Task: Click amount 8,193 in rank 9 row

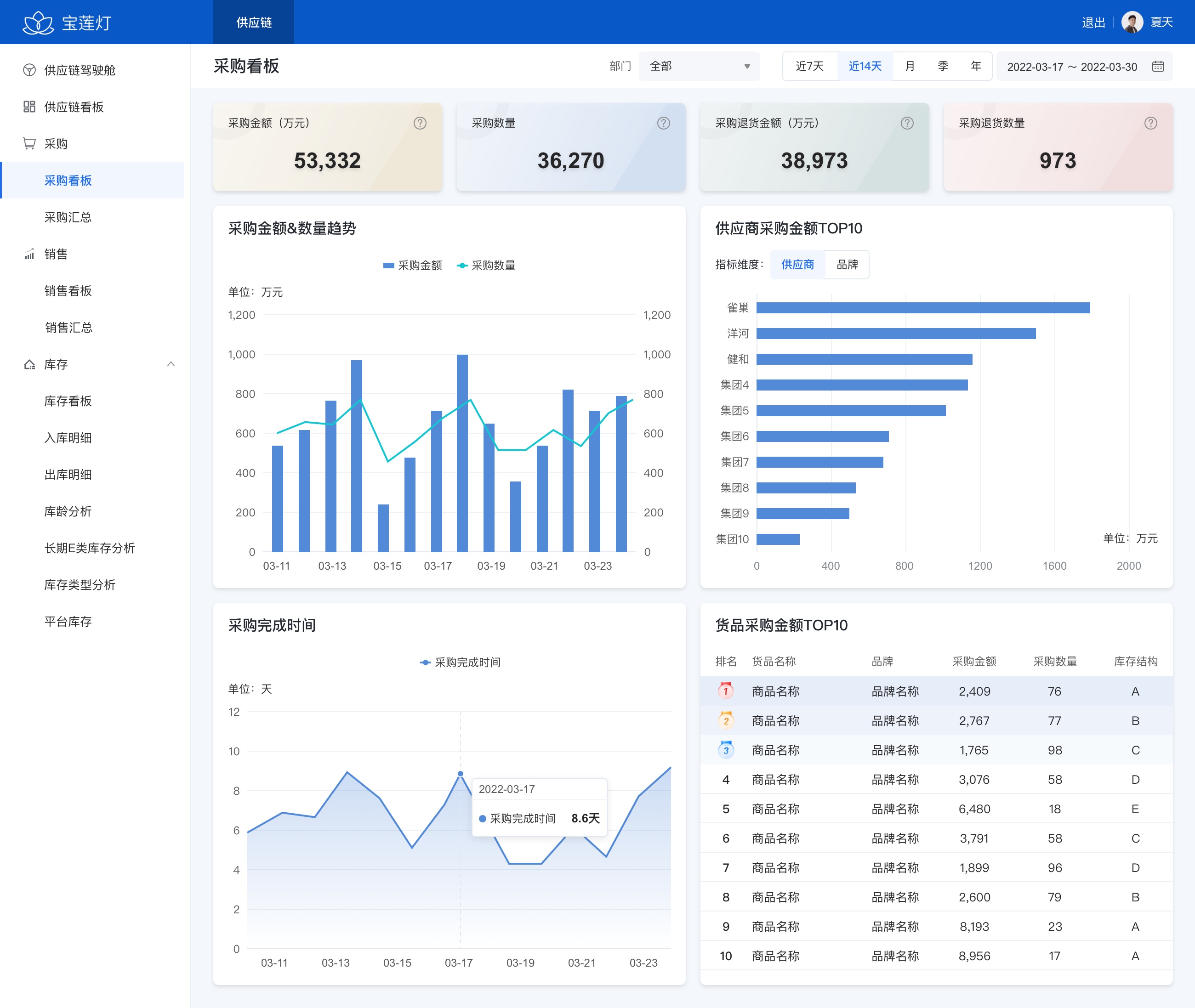Action: click(x=974, y=926)
